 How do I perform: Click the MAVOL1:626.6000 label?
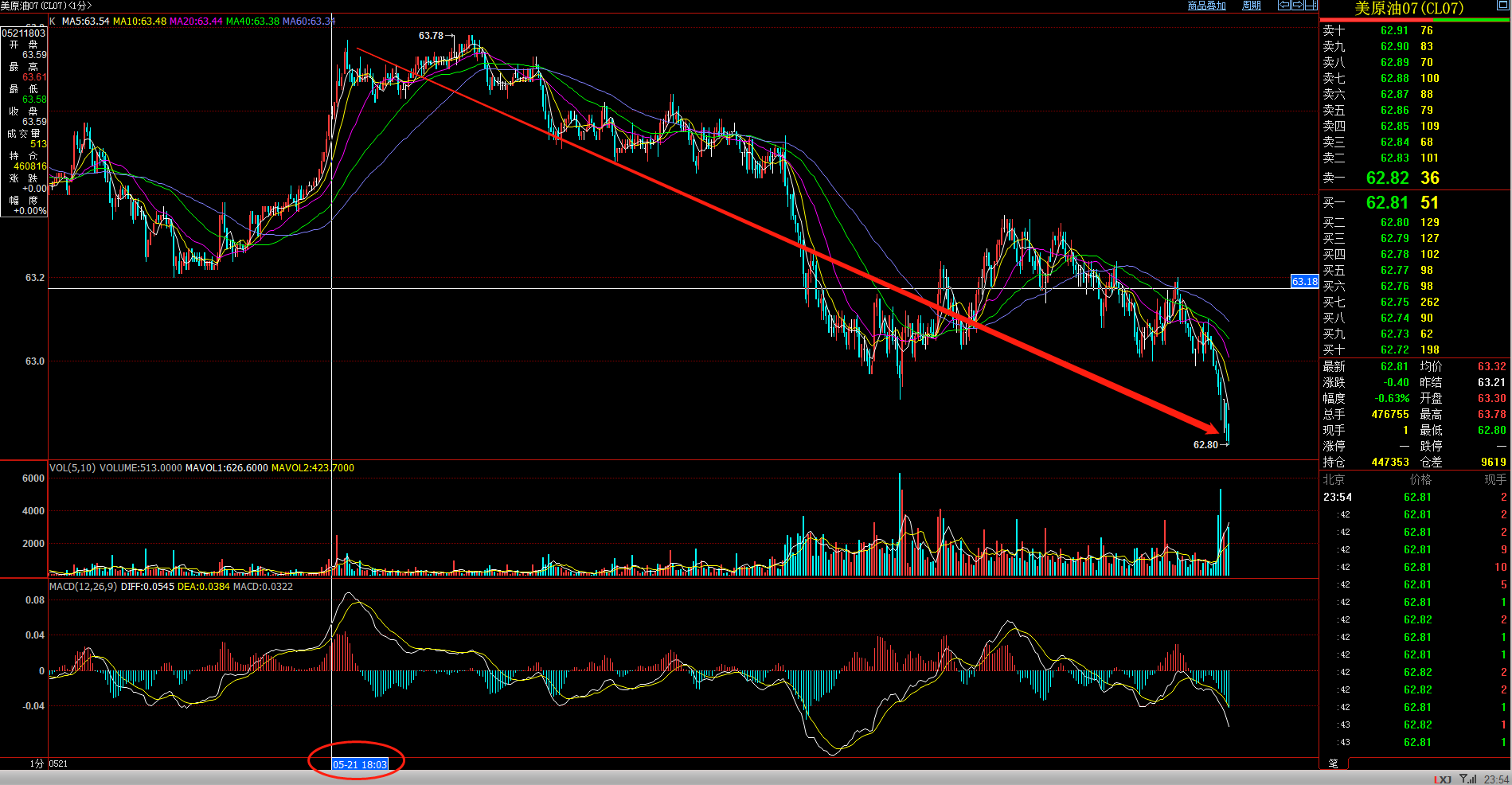226,468
